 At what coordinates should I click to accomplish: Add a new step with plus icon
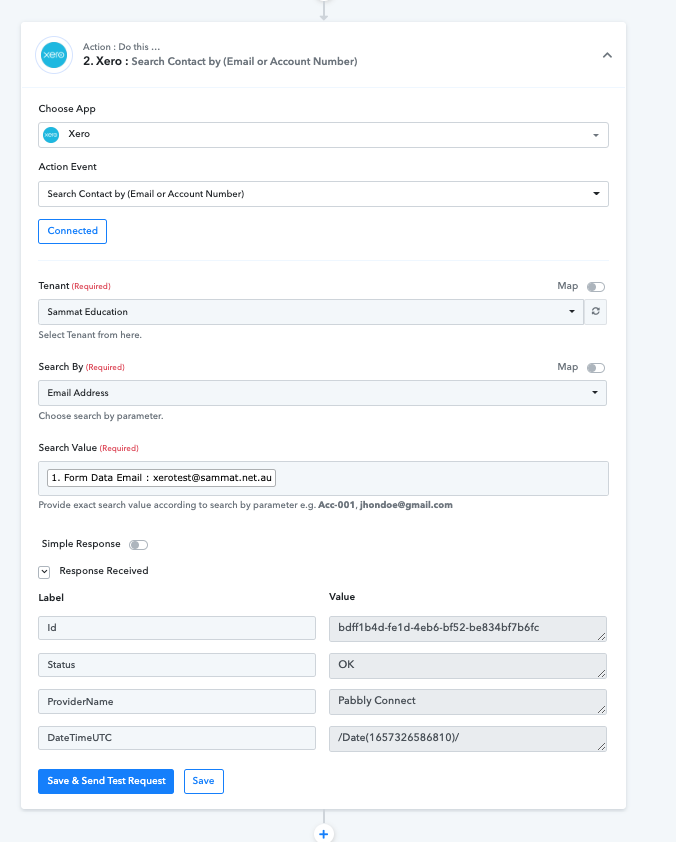(324, 833)
